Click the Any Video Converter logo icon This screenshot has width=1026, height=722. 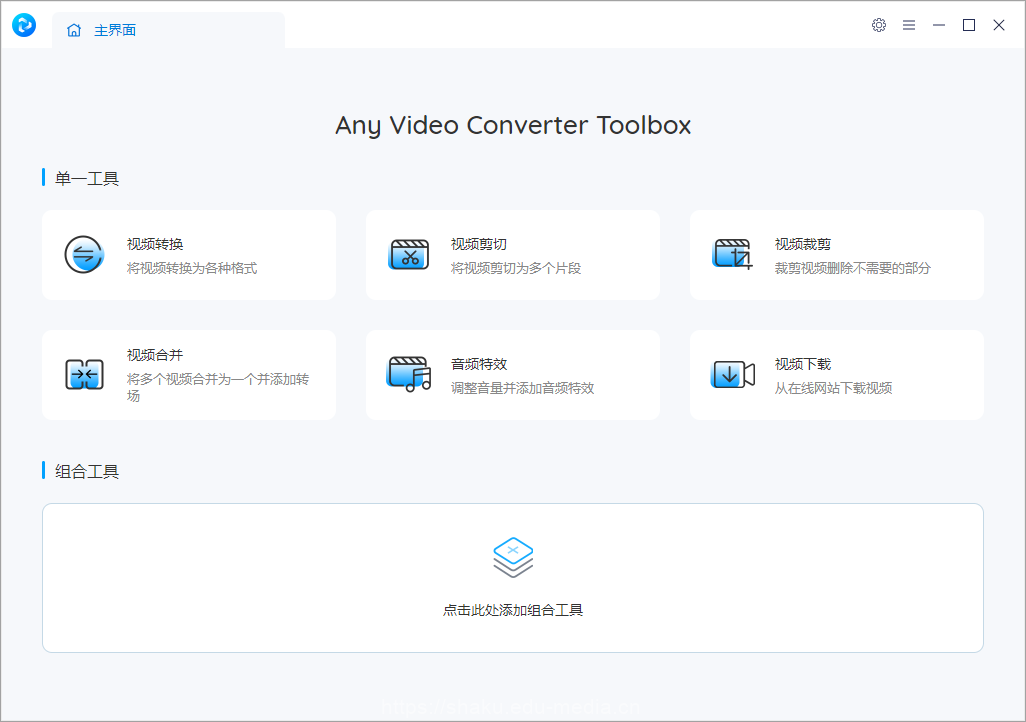[x=23, y=25]
